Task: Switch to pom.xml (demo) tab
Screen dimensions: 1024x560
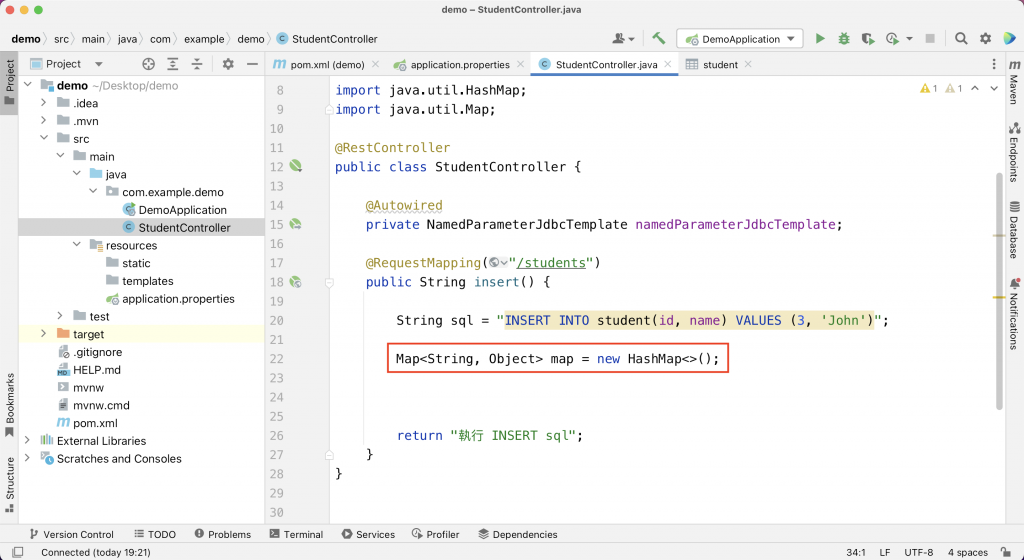Action: 325,64
